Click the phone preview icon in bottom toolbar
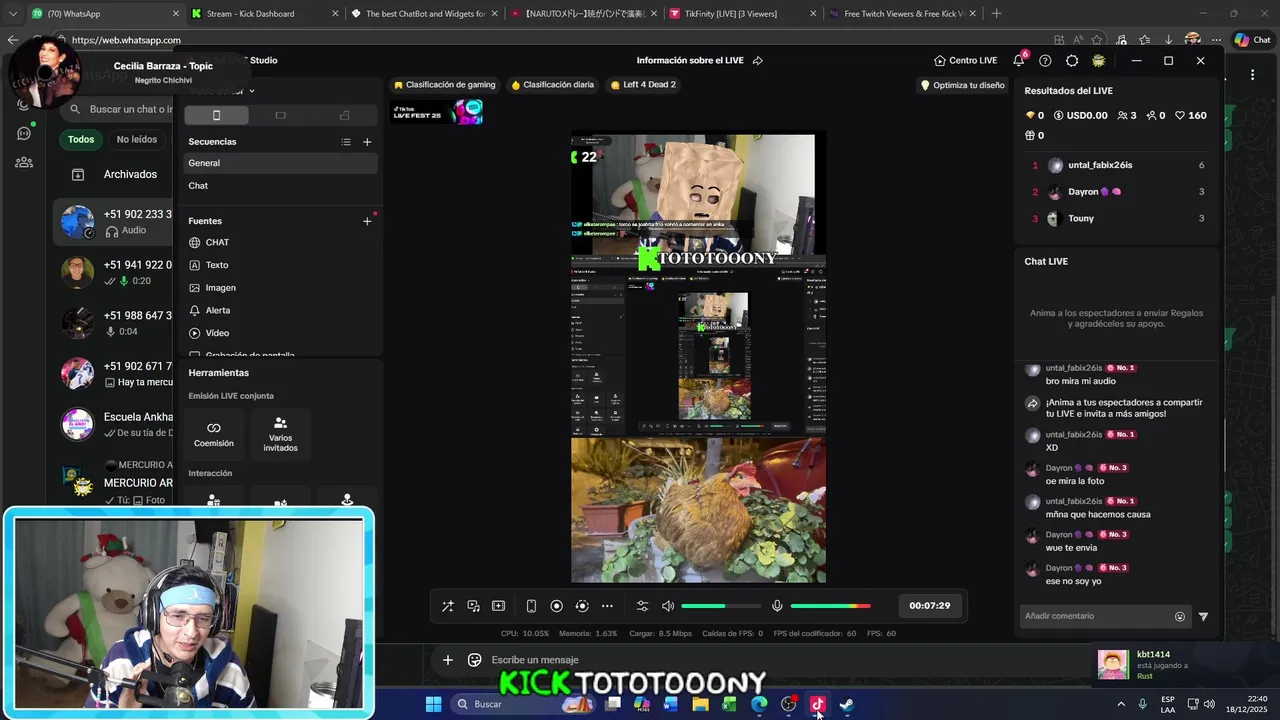 [x=531, y=606]
